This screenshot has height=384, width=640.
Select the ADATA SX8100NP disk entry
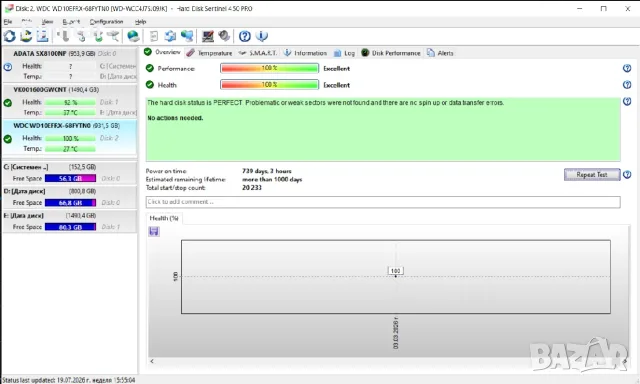point(70,64)
